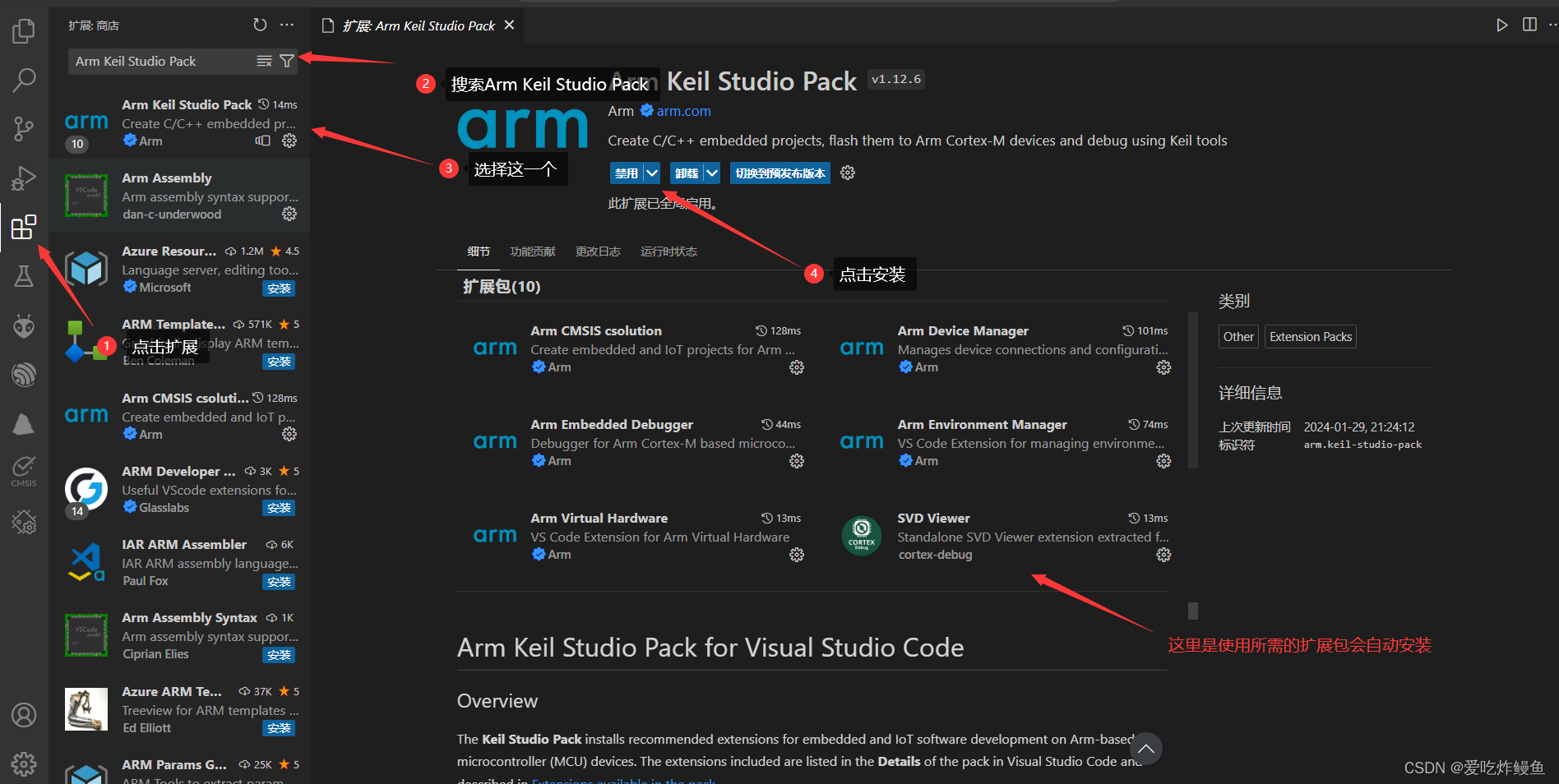This screenshot has width=1559, height=784.
Task: Install the ARM Developer extension by Glasslabs
Action: [x=279, y=508]
